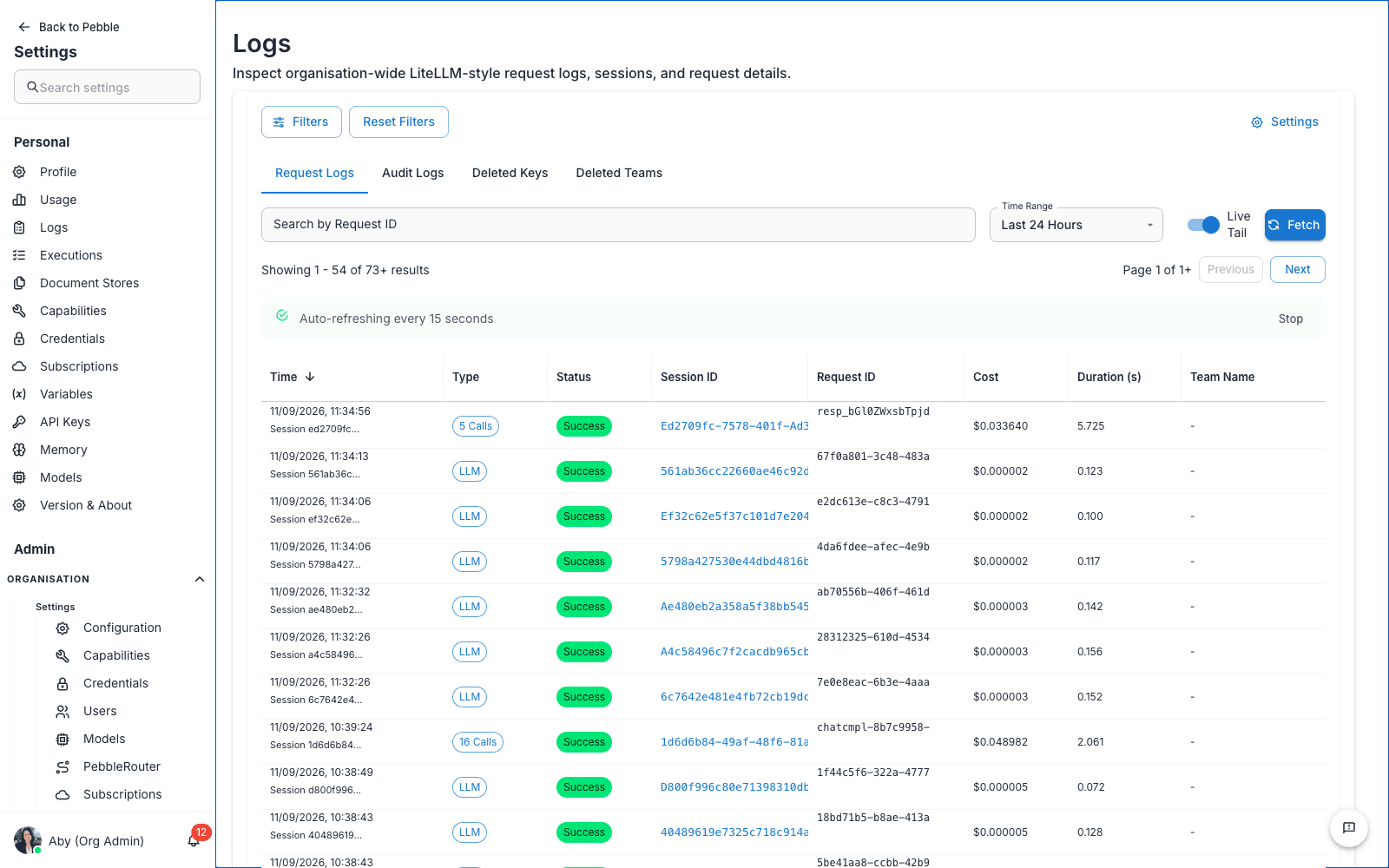Image resolution: width=1389 pixels, height=868 pixels.
Task: Click Aby's profile avatar
Action: click(28, 840)
